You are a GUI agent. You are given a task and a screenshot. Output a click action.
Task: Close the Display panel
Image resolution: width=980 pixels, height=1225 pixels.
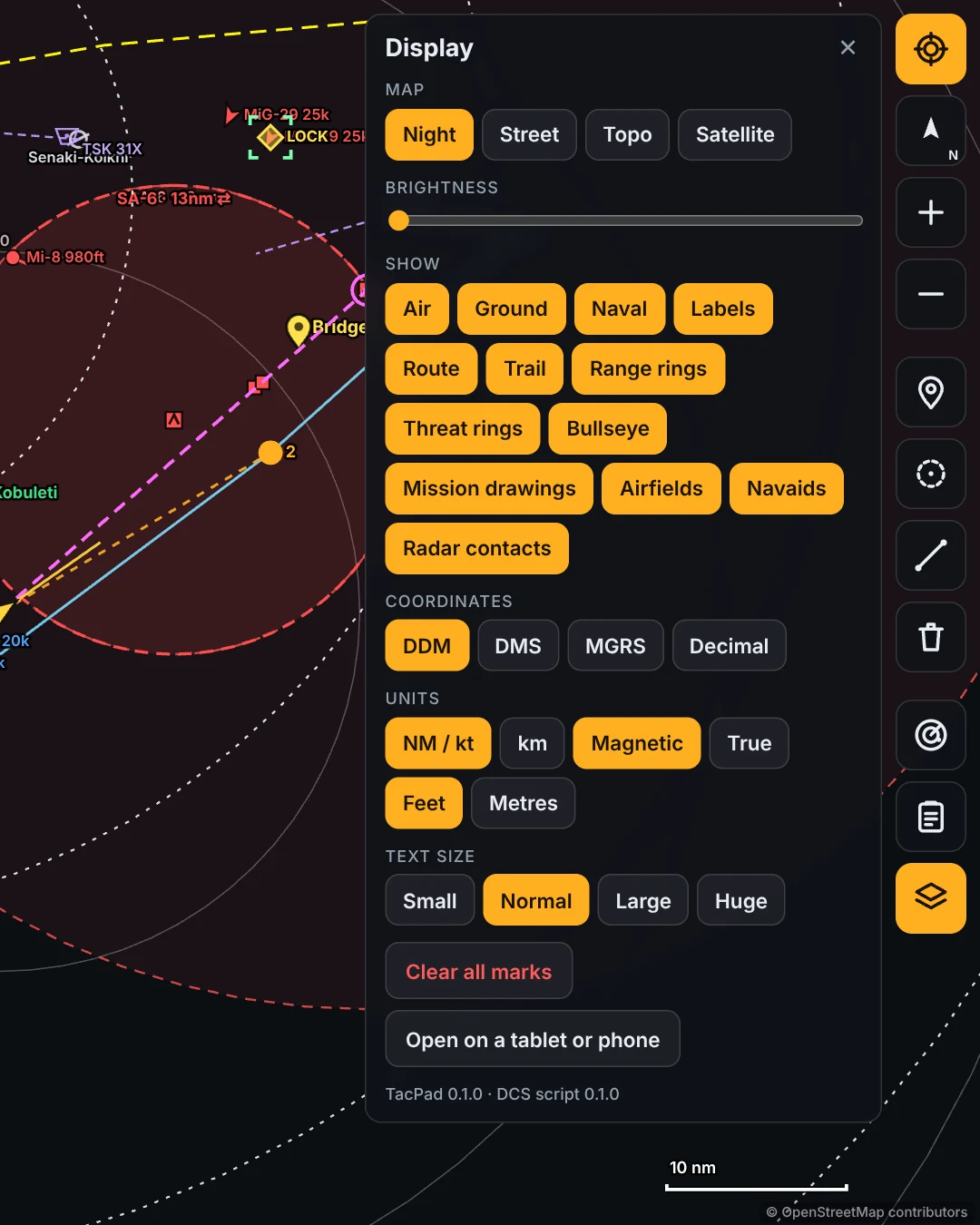(848, 47)
